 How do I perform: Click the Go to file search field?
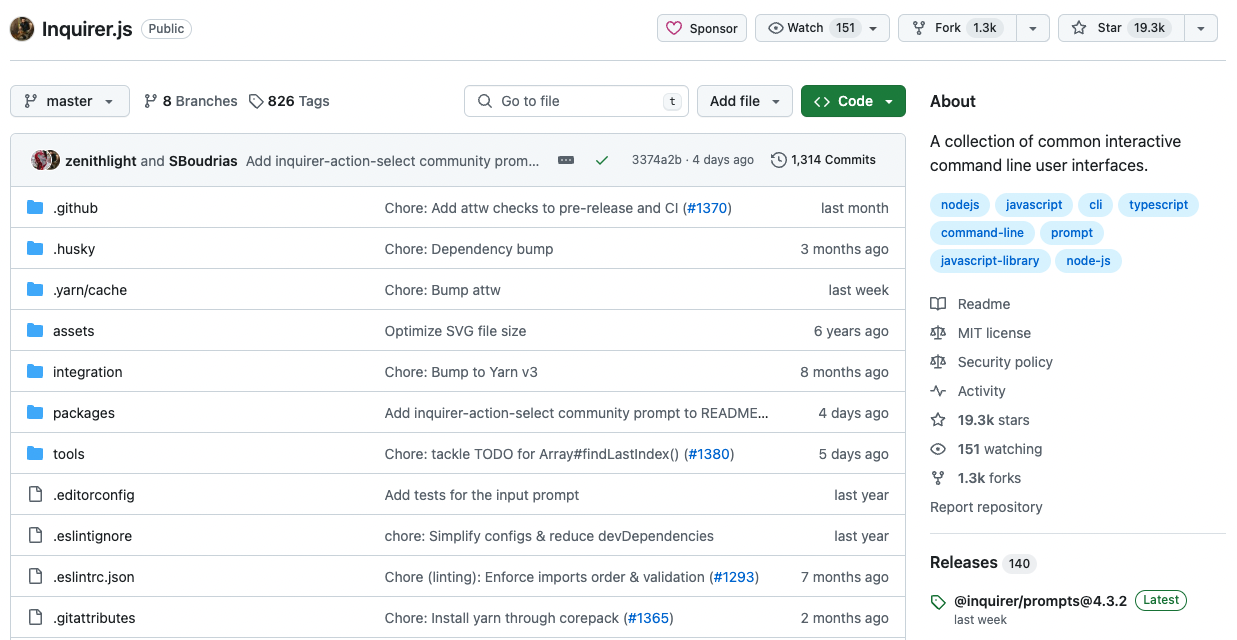pyautogui.click(x=576, y=101)
